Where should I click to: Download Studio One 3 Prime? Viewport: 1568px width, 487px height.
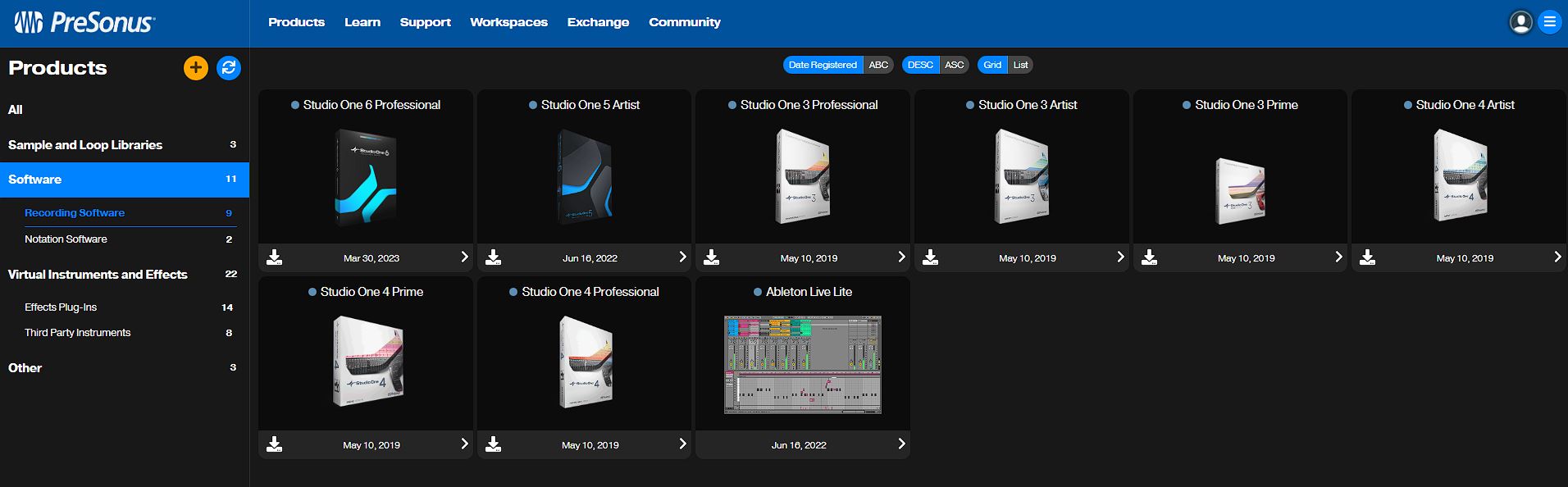click(x=1150, y=257)
